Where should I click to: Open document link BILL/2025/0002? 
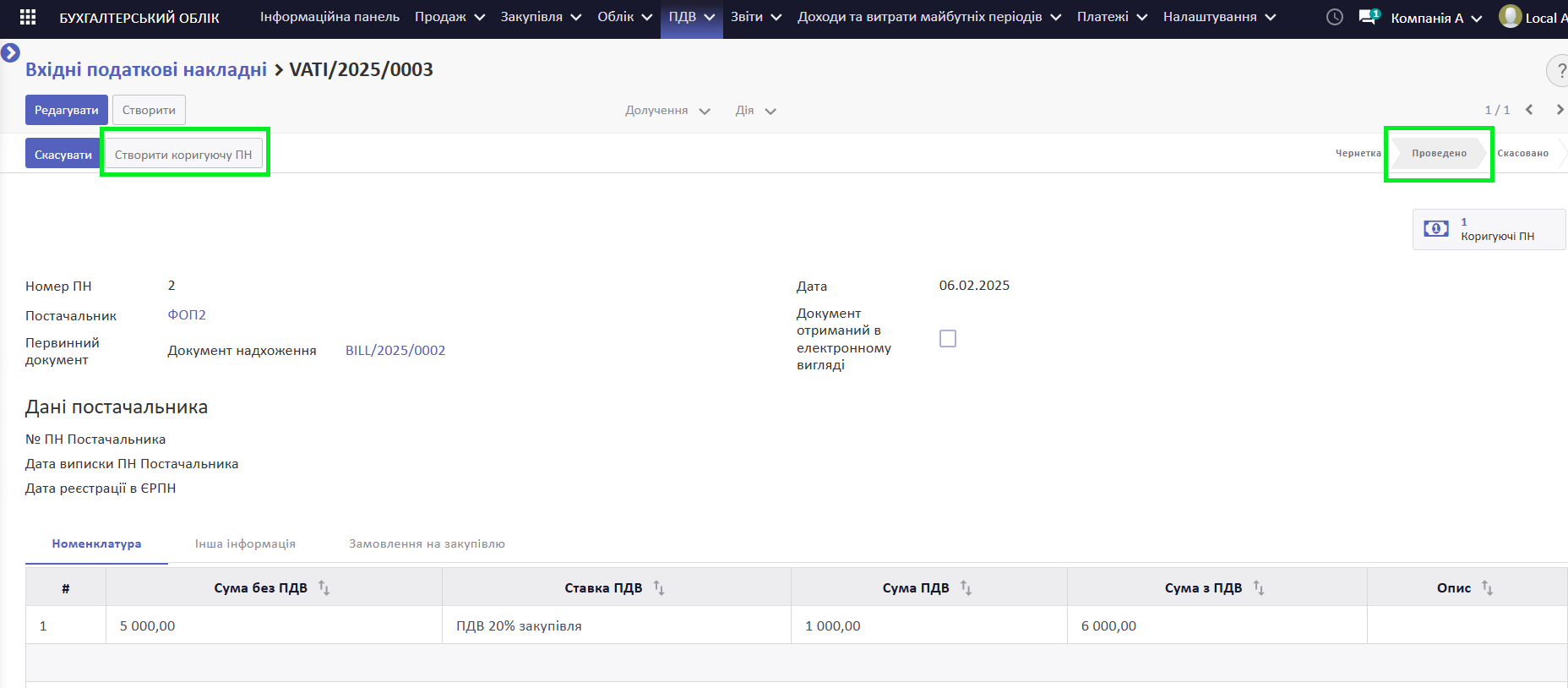(x=395, y=350)
